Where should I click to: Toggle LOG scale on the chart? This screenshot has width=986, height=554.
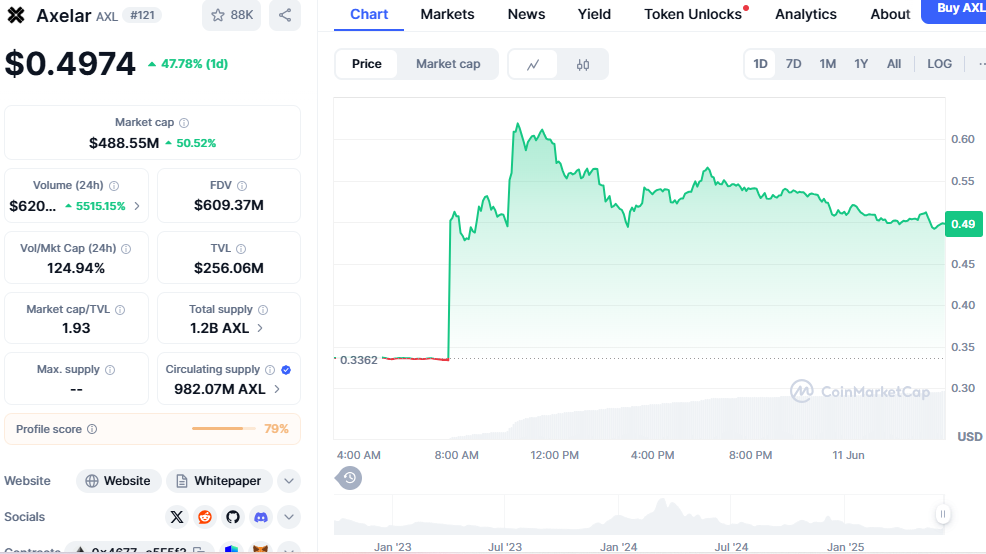(939, 64)
